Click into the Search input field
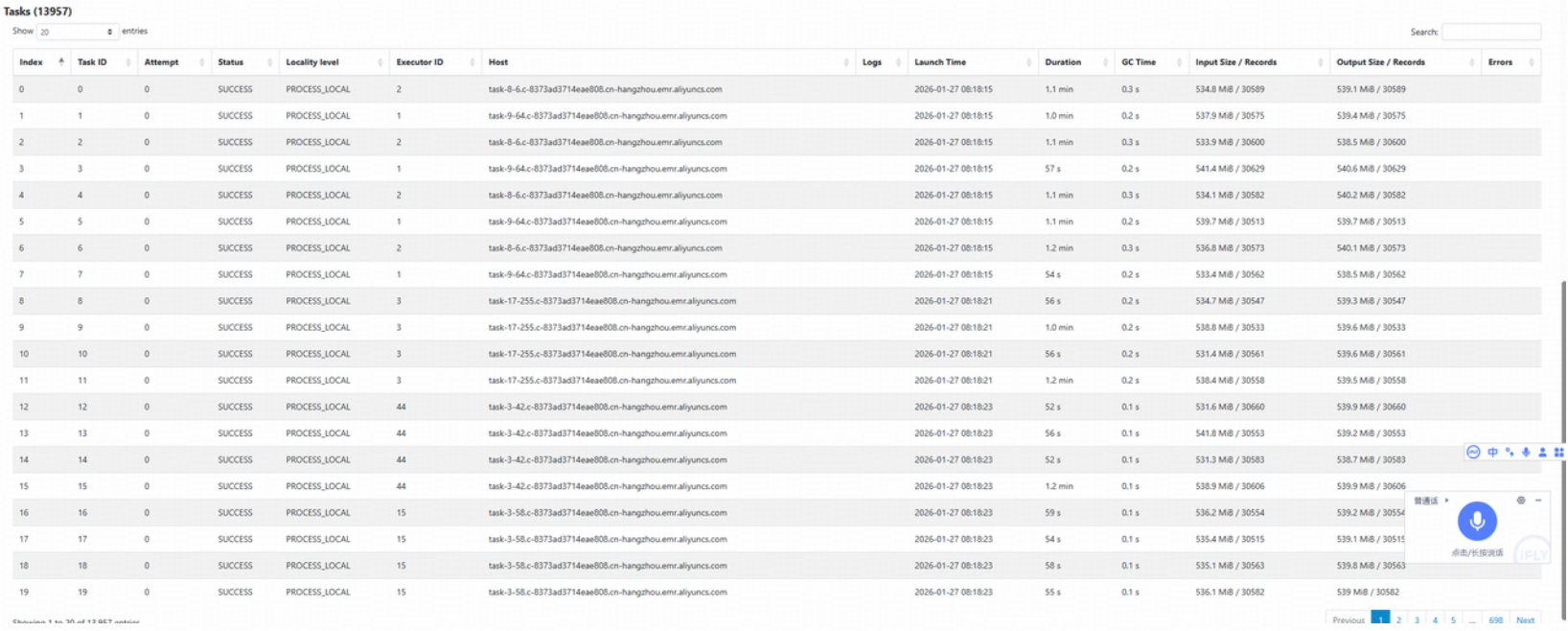Image resolution: width=1568 pixels, height=631 pixels. point(1490,32)
